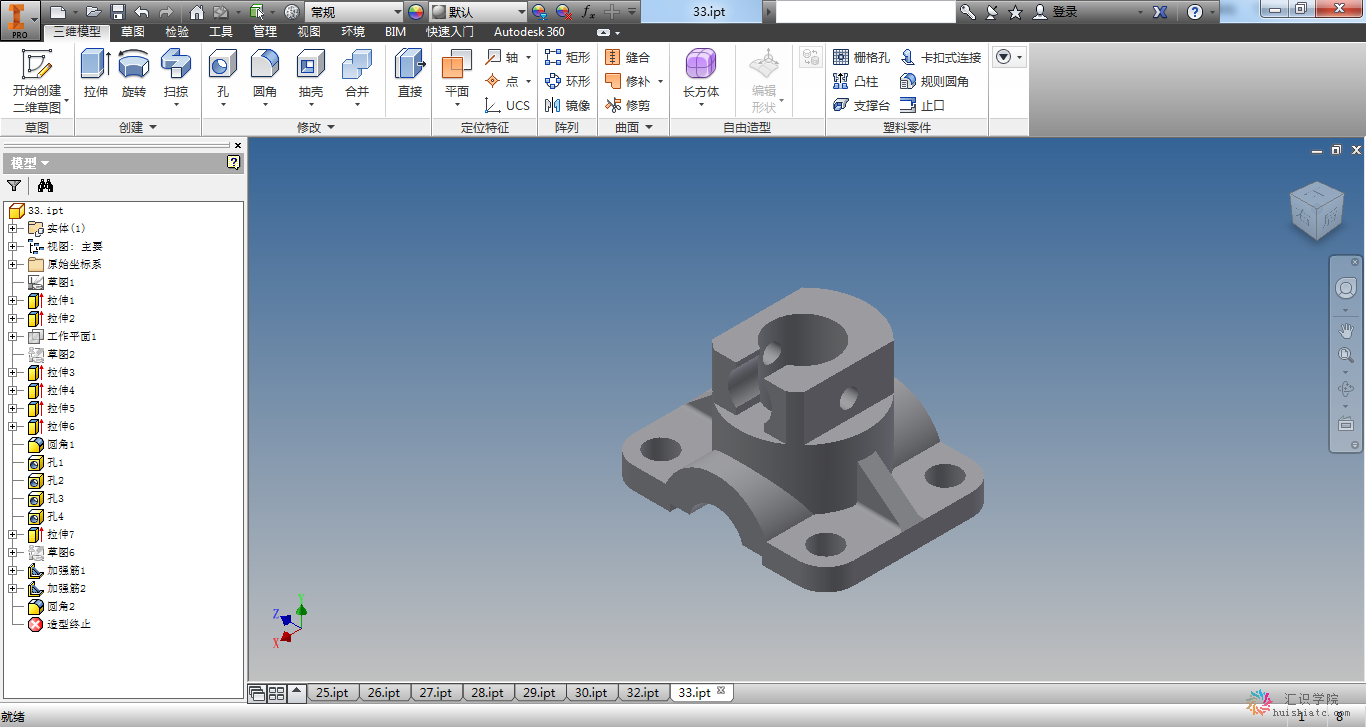Screen dimensions: 1366x727
Task: Select the Direct edit (直接) tool
Action: coord(410,74)
